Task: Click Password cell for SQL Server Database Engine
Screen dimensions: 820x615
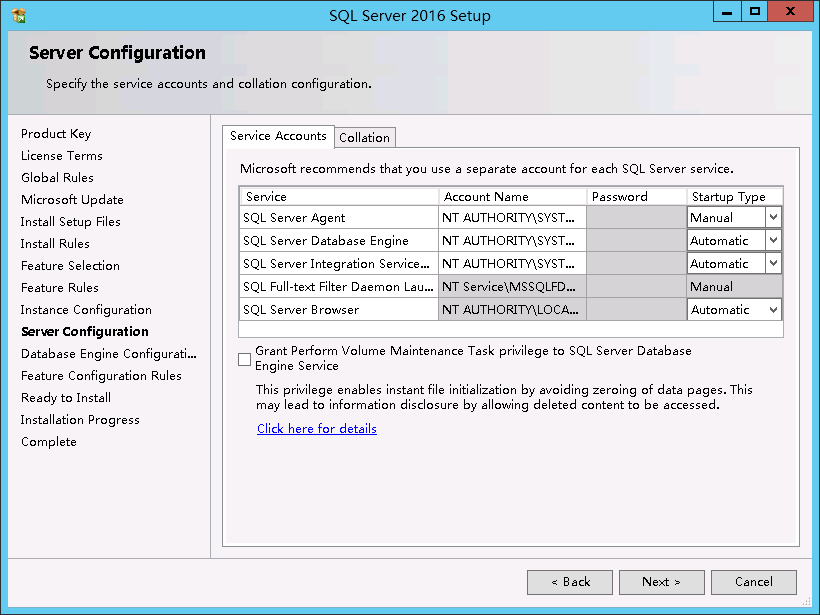Action: (636, 240)
